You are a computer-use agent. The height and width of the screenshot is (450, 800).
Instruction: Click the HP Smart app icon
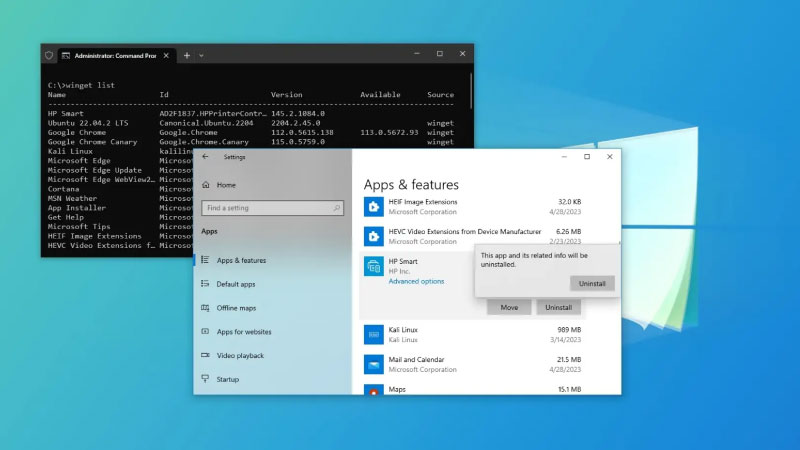[x=372, y=266]
